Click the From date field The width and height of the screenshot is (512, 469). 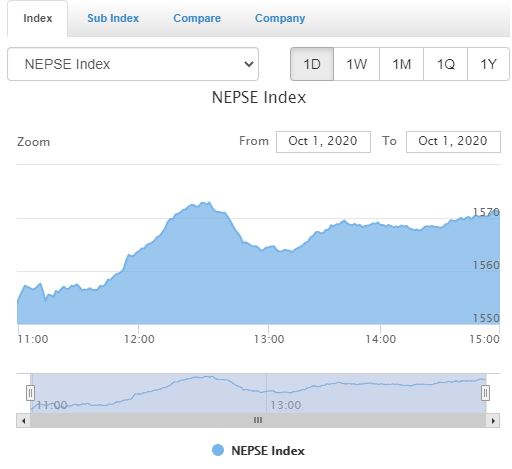(323, 142)
